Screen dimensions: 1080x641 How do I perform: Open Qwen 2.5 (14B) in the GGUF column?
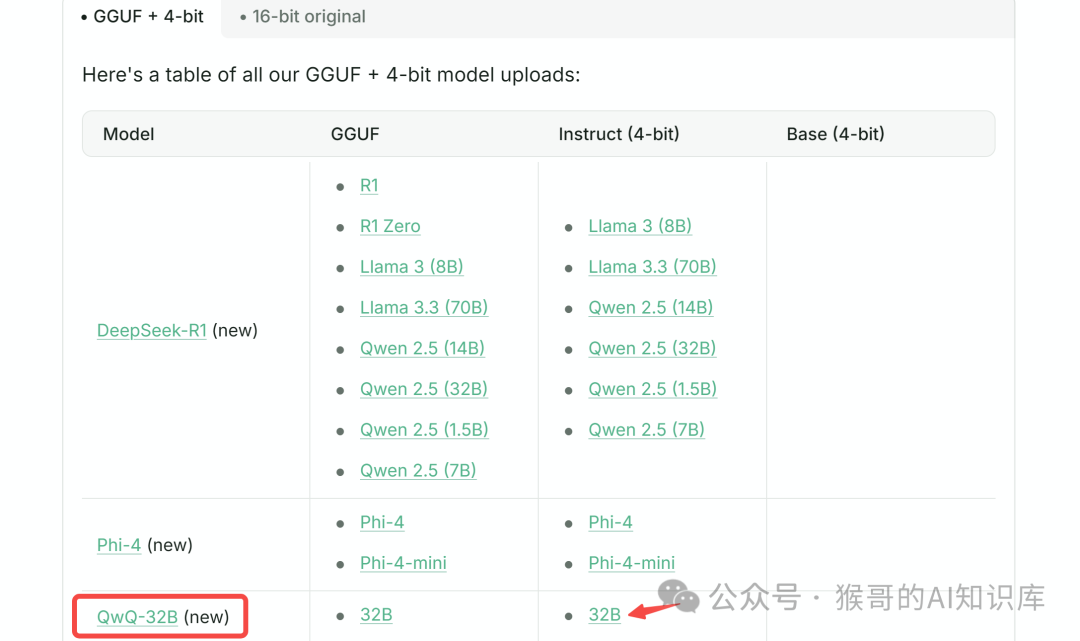(422, 348)
